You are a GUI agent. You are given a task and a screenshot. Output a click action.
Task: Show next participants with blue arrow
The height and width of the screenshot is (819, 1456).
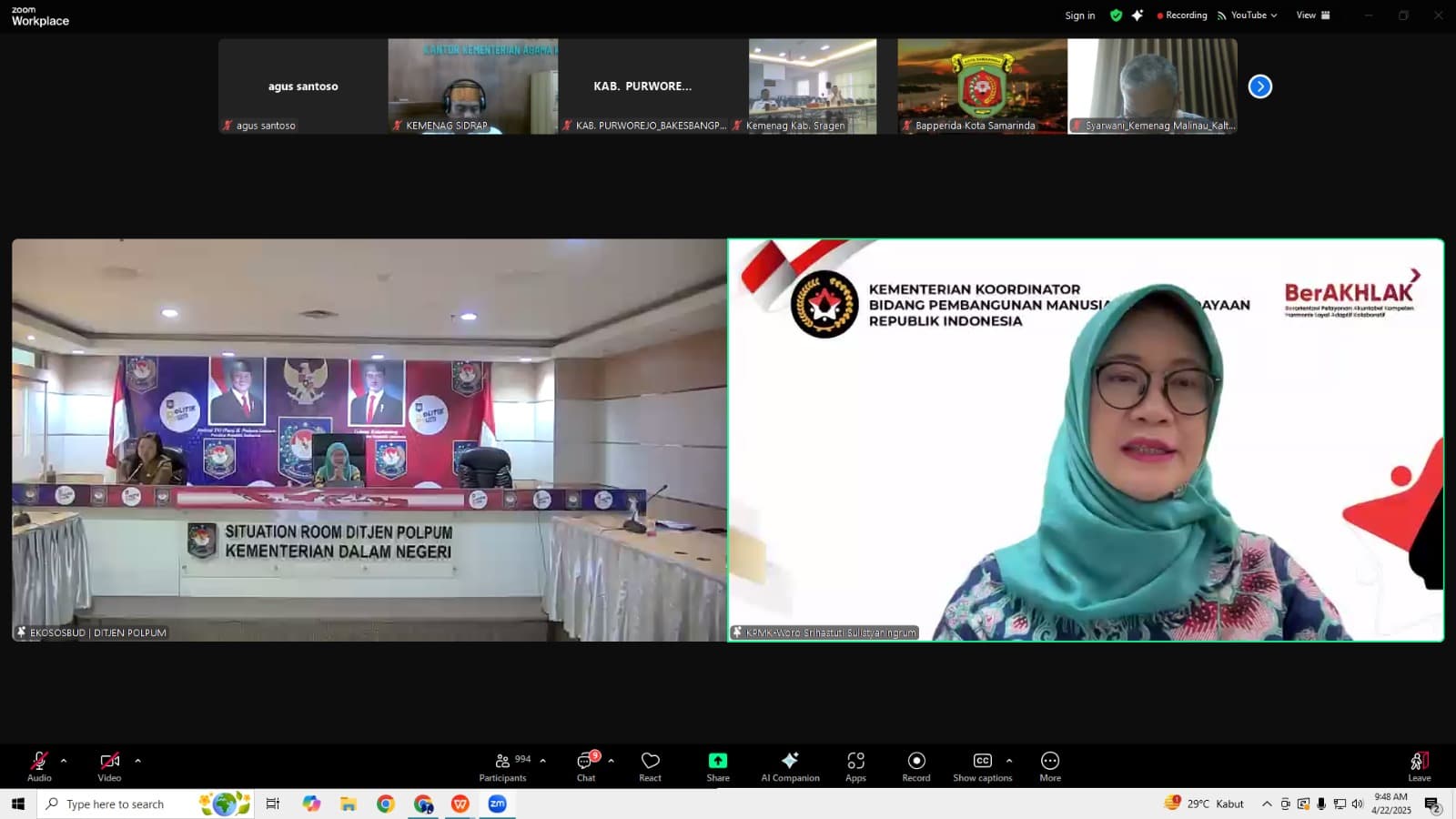[x=1259, y=86]
